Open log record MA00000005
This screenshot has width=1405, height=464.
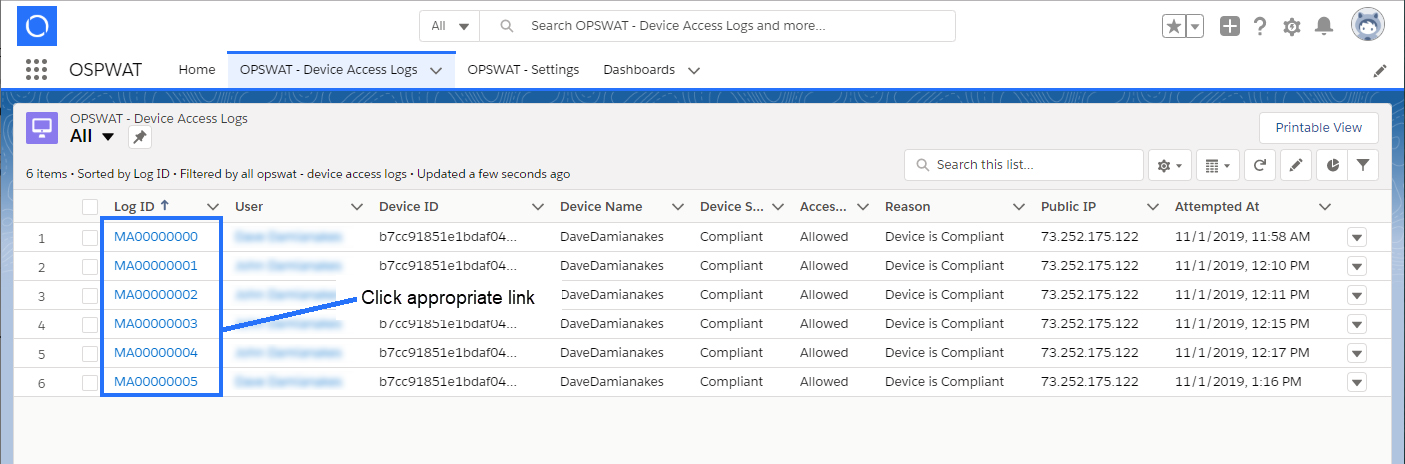(156, 382)
